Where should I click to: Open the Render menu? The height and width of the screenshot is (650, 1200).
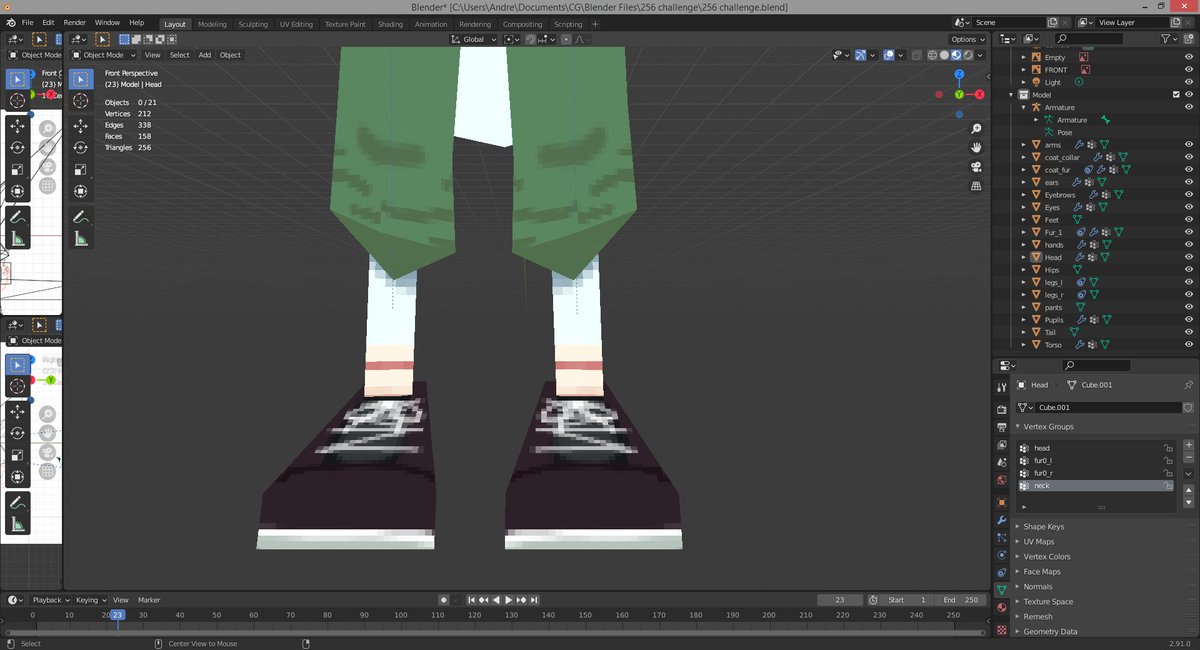tap(74, 22)
